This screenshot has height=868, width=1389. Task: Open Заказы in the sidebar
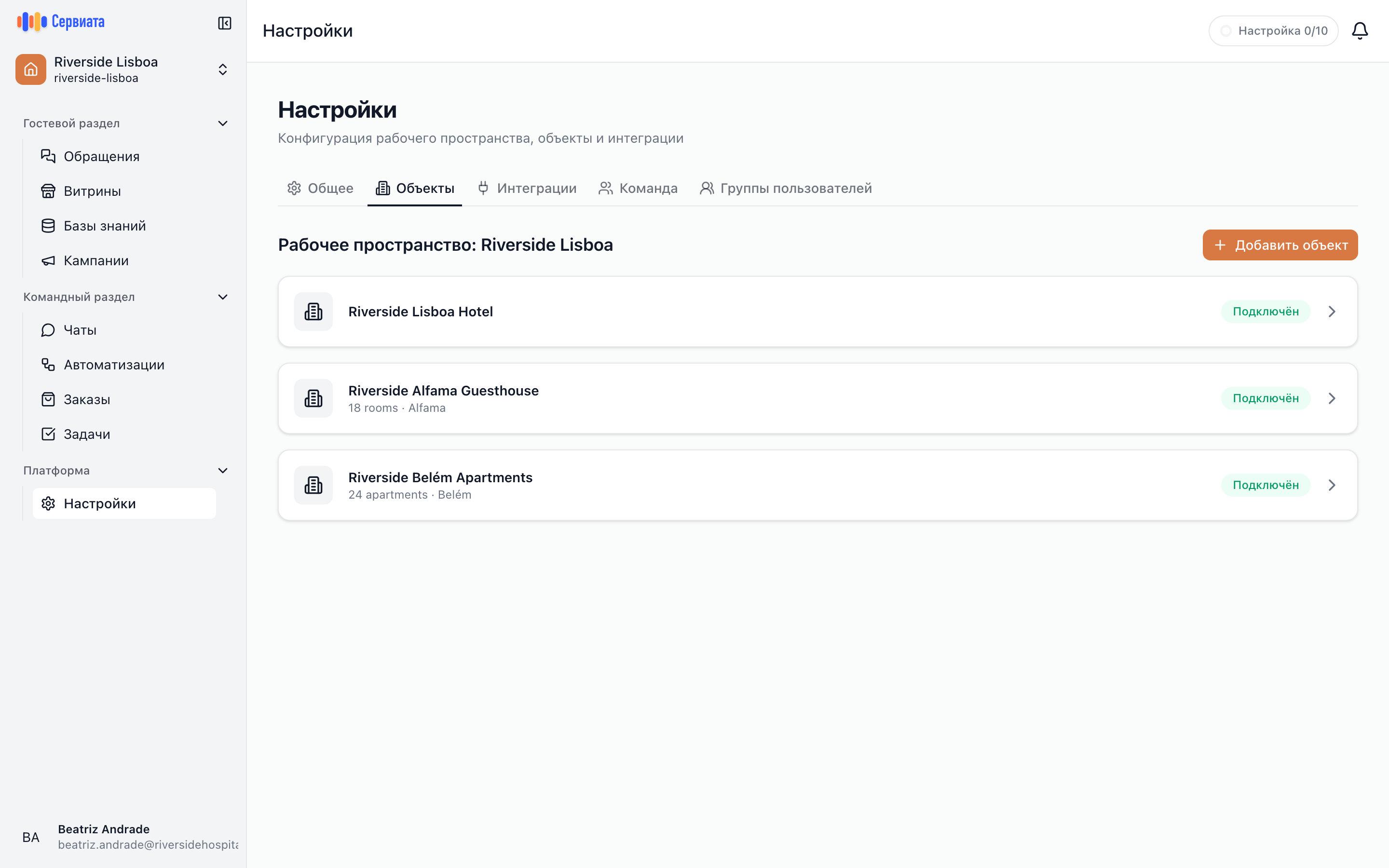click(124, 400)
